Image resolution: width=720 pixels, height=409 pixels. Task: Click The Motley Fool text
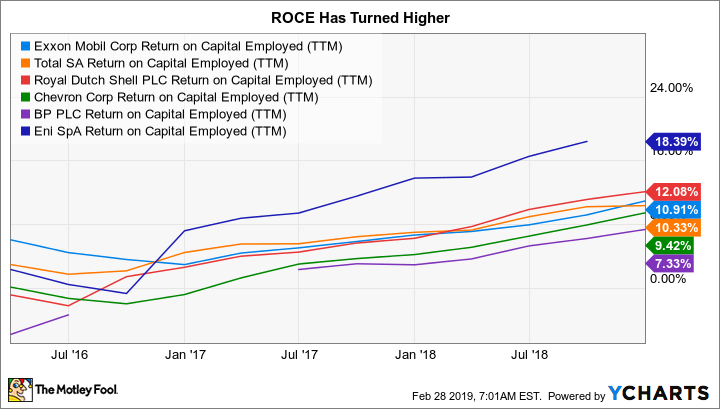(75, 389)
